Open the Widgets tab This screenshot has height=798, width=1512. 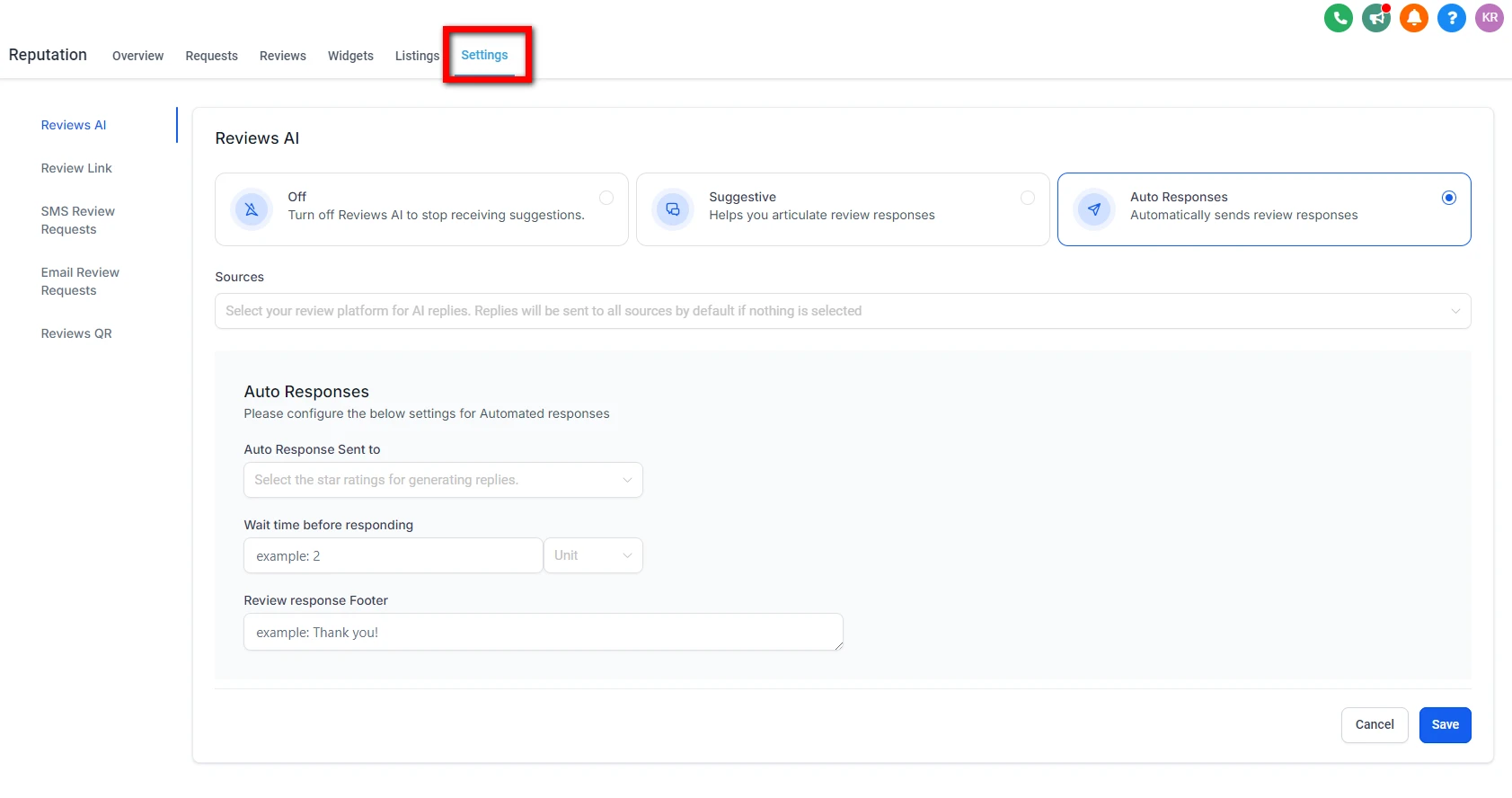point(350,56)
